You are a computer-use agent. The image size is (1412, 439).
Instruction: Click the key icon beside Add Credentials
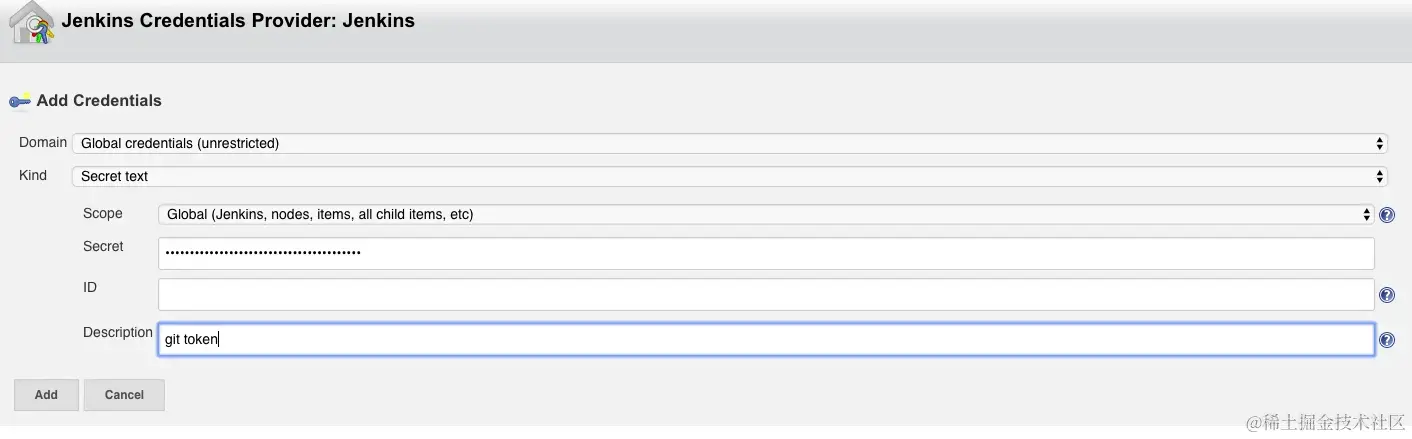(20, 100)
